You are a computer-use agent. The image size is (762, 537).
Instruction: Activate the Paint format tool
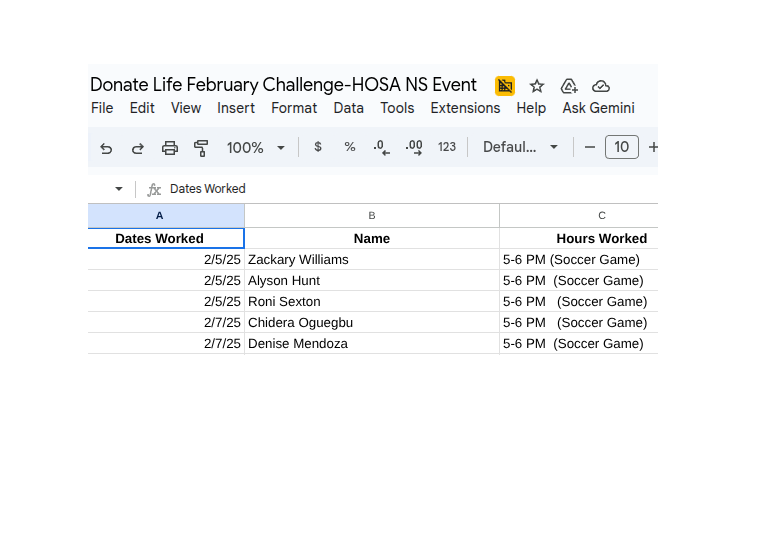tap(201, 148)
